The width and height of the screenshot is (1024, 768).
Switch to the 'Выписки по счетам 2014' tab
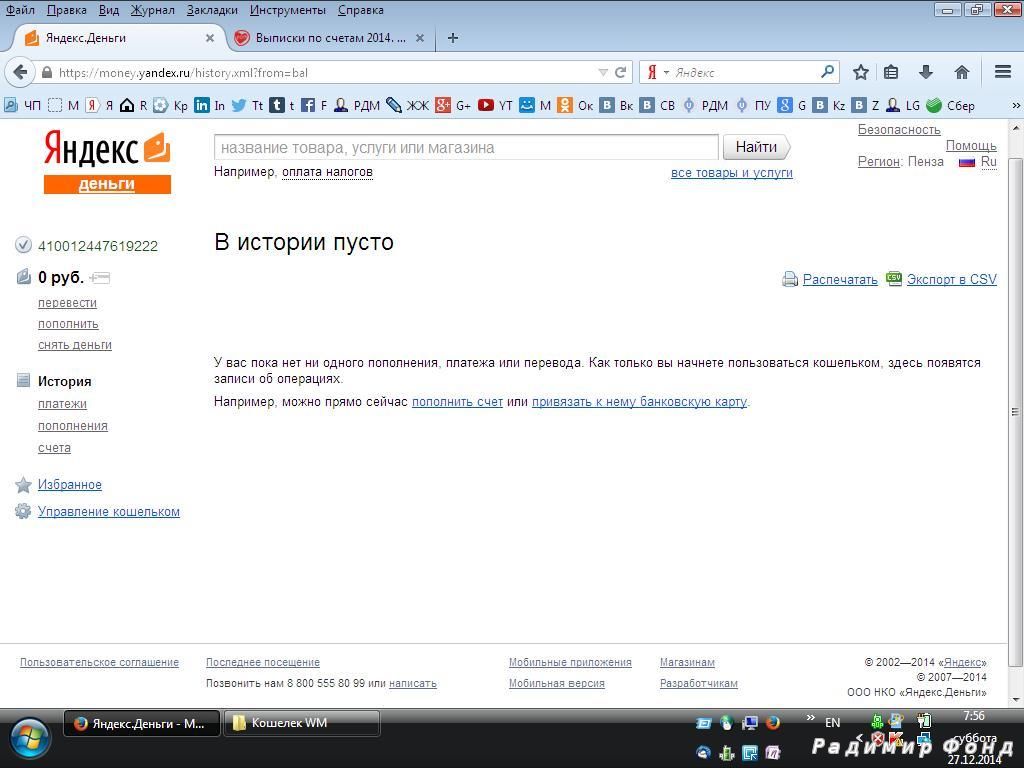330,38
